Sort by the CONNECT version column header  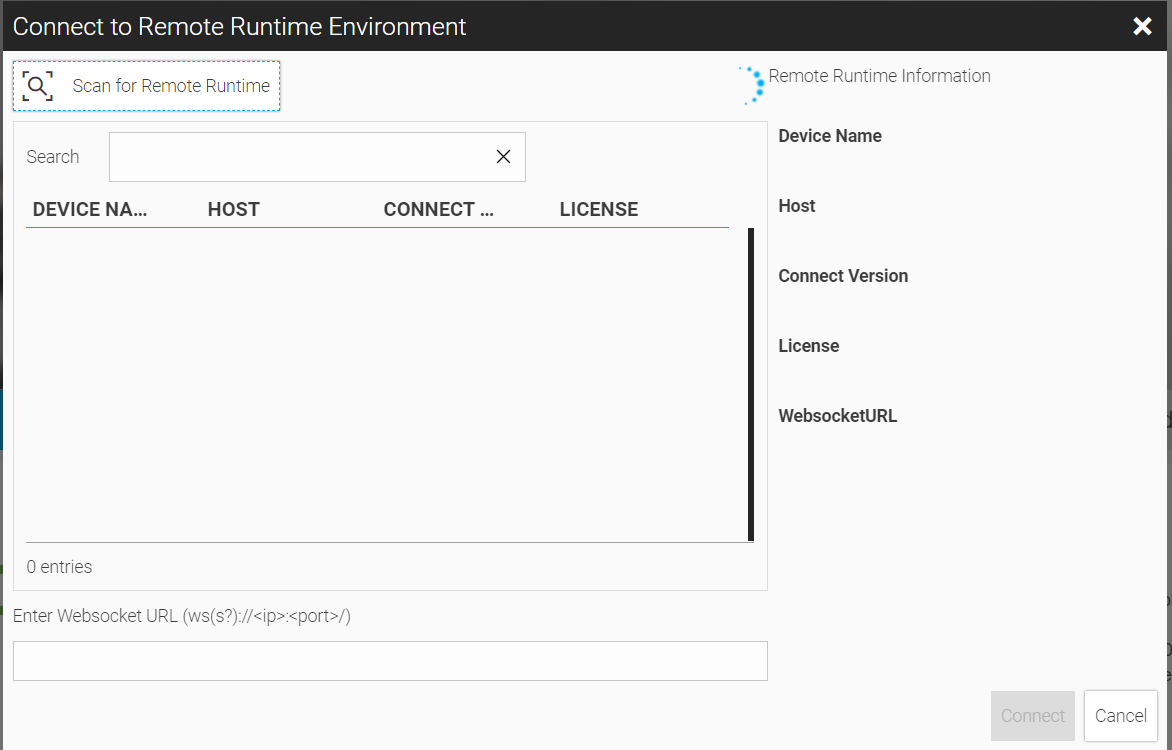(439, 209)
